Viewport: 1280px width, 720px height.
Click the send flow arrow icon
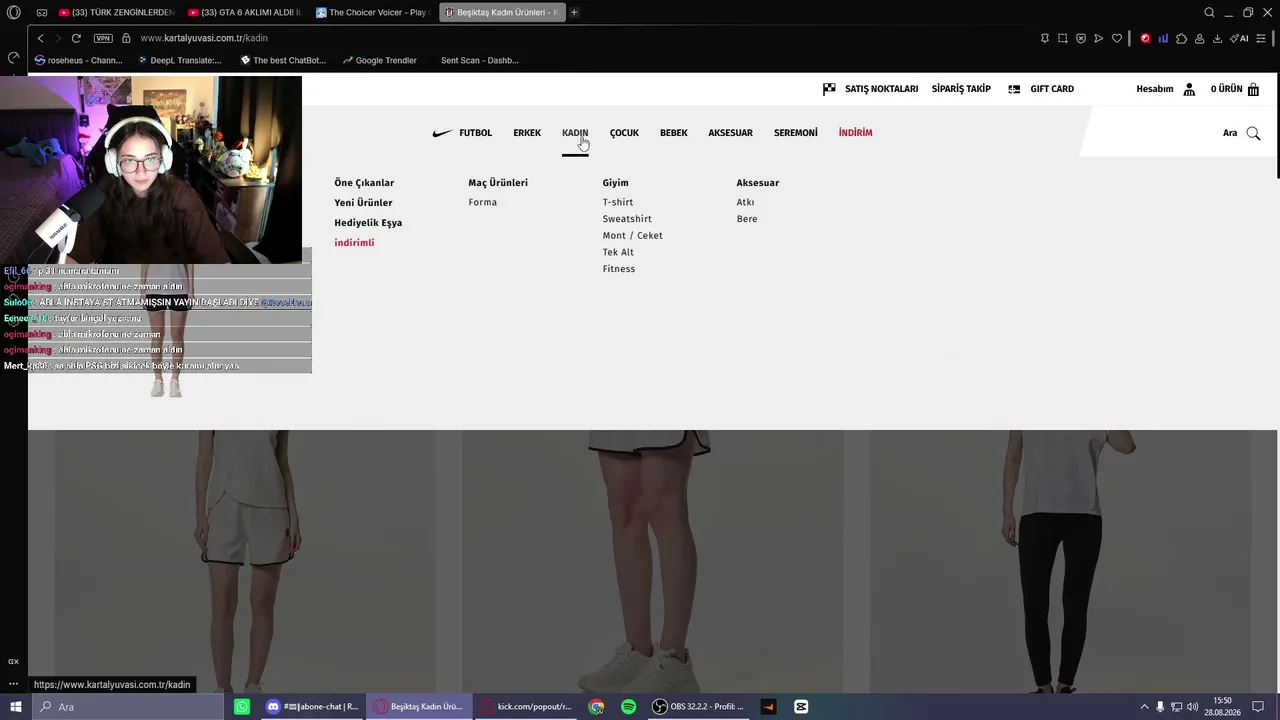pyautogui.click(x=1099, y=38)
